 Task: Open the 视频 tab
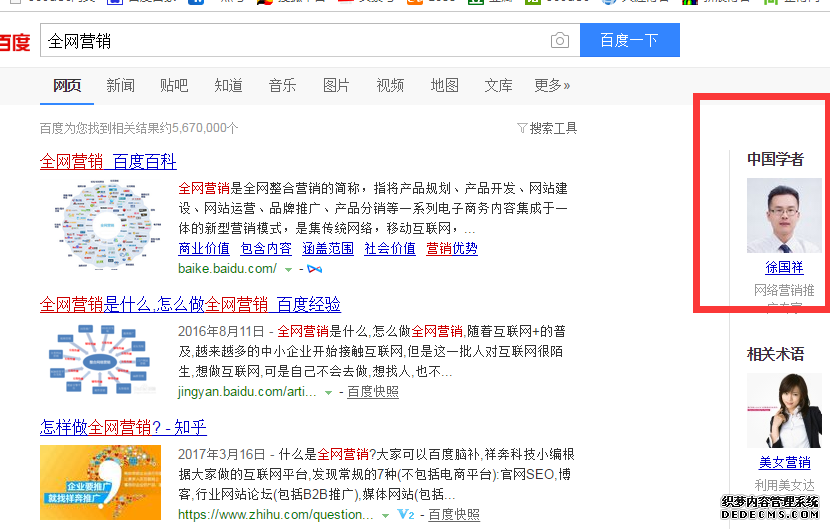pos(391,85)
